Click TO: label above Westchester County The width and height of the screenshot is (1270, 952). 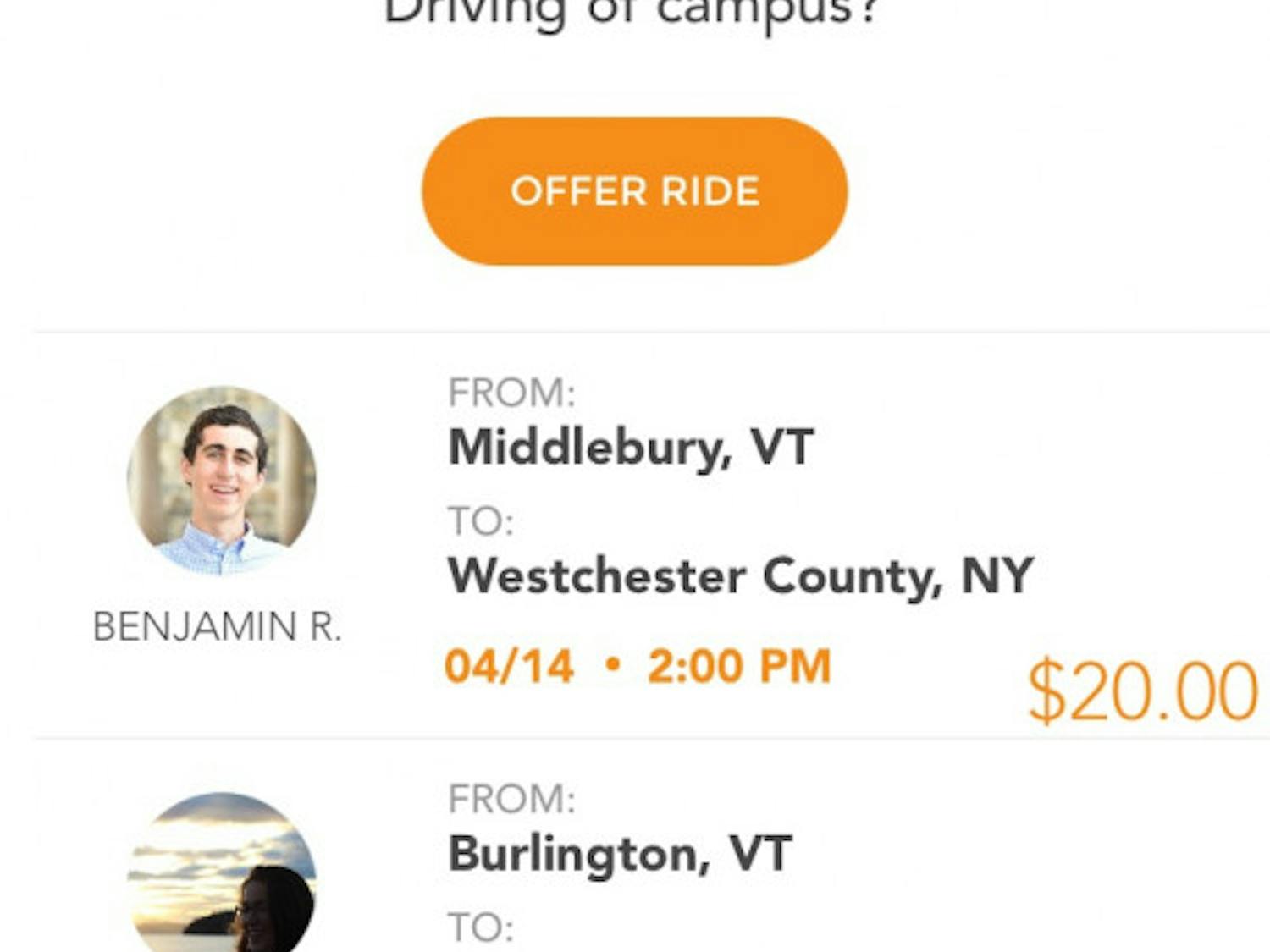(481, 521)
